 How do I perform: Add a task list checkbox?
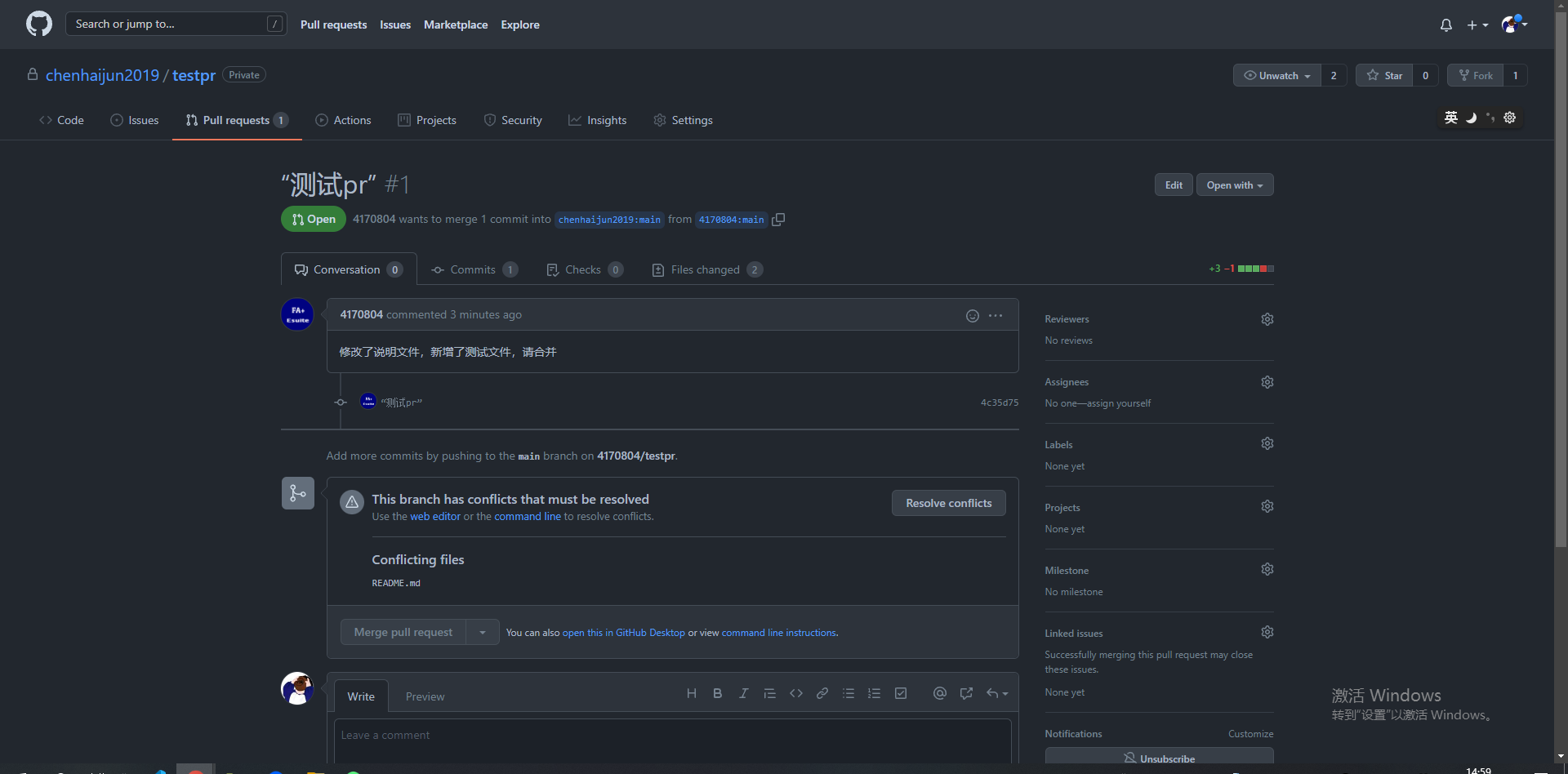pyautogui.click(x=901, y=693)
